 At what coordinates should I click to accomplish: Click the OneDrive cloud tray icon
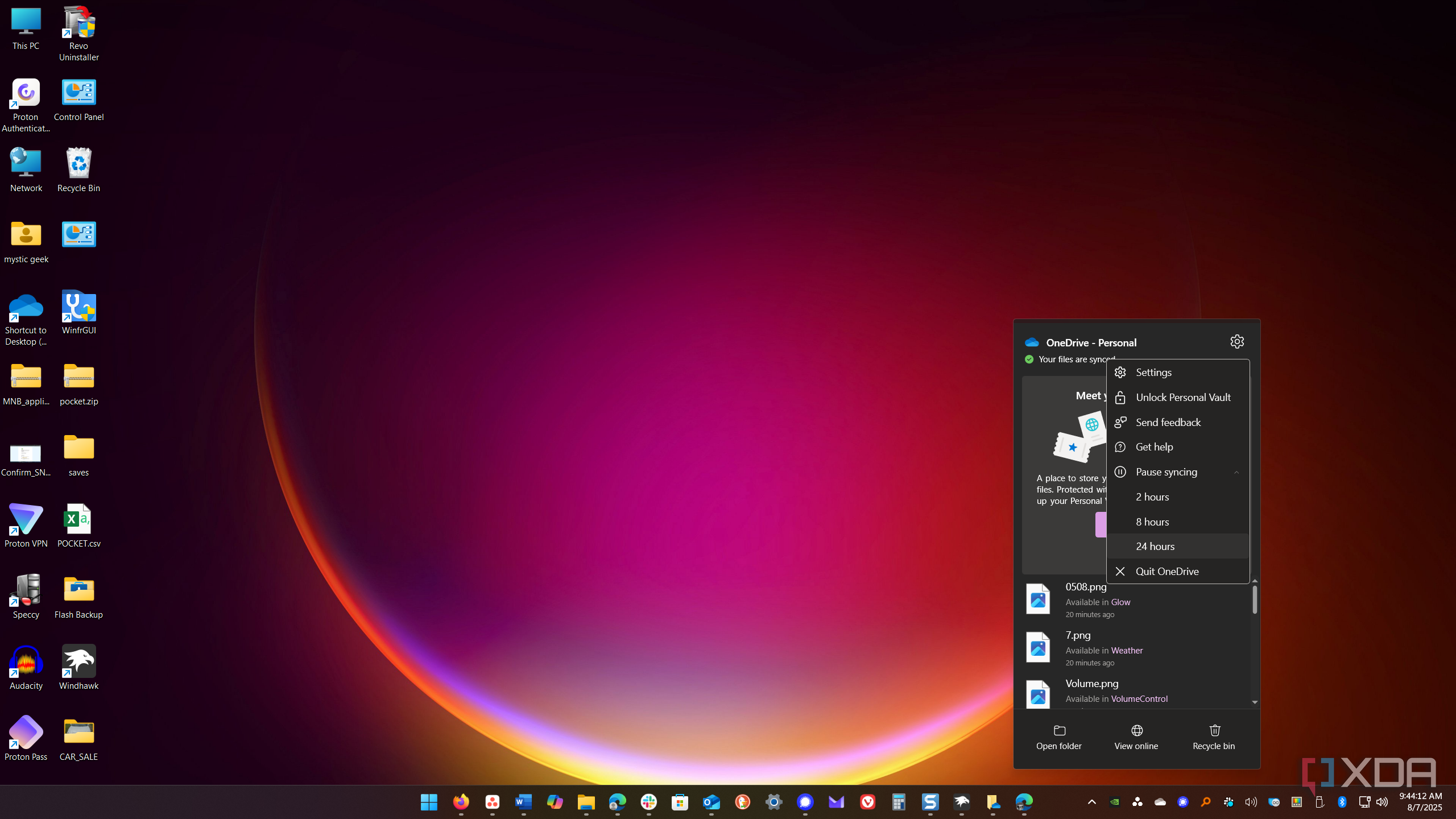(x=1160, y=802)
